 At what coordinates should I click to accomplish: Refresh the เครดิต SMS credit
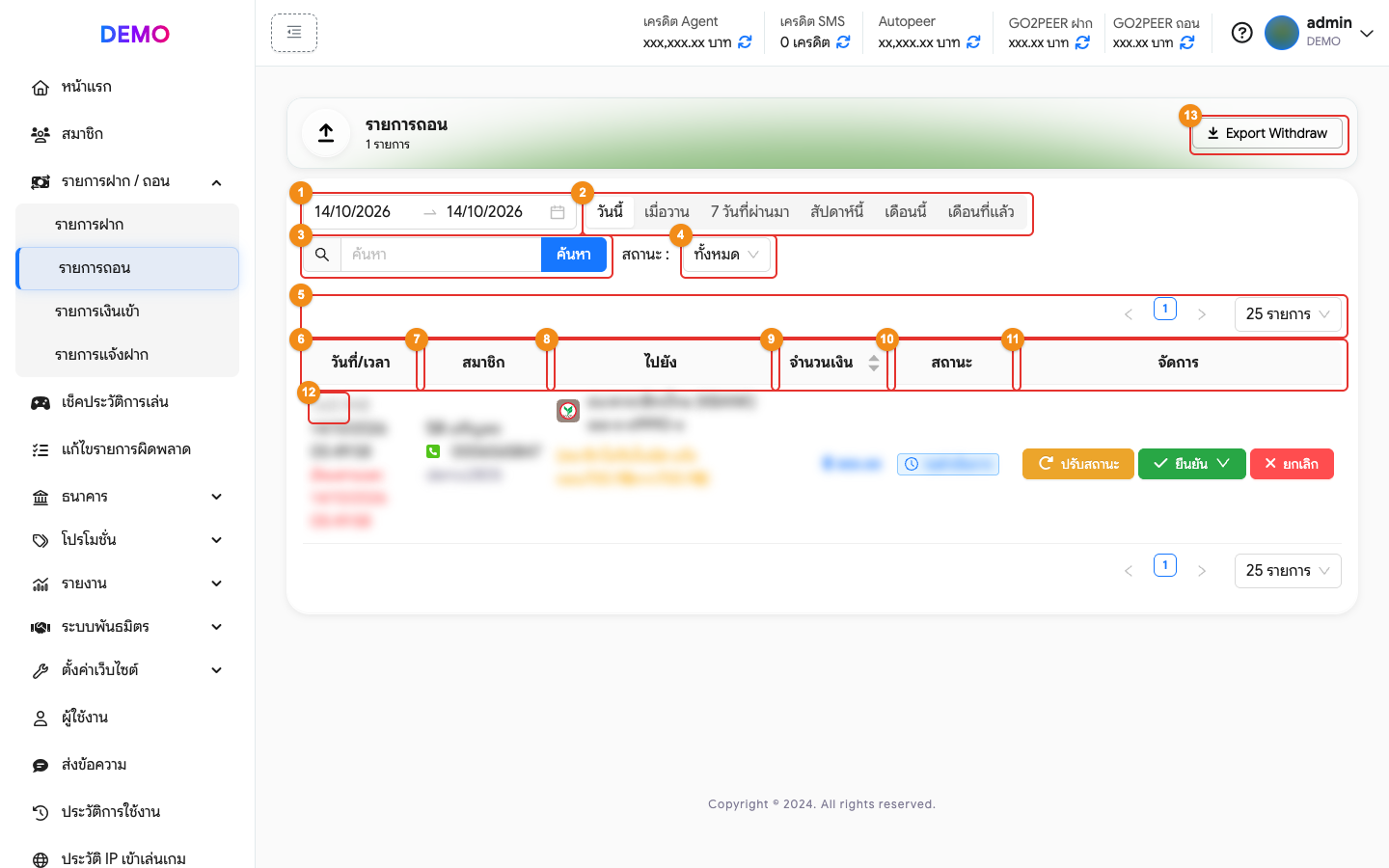point(843,42)
